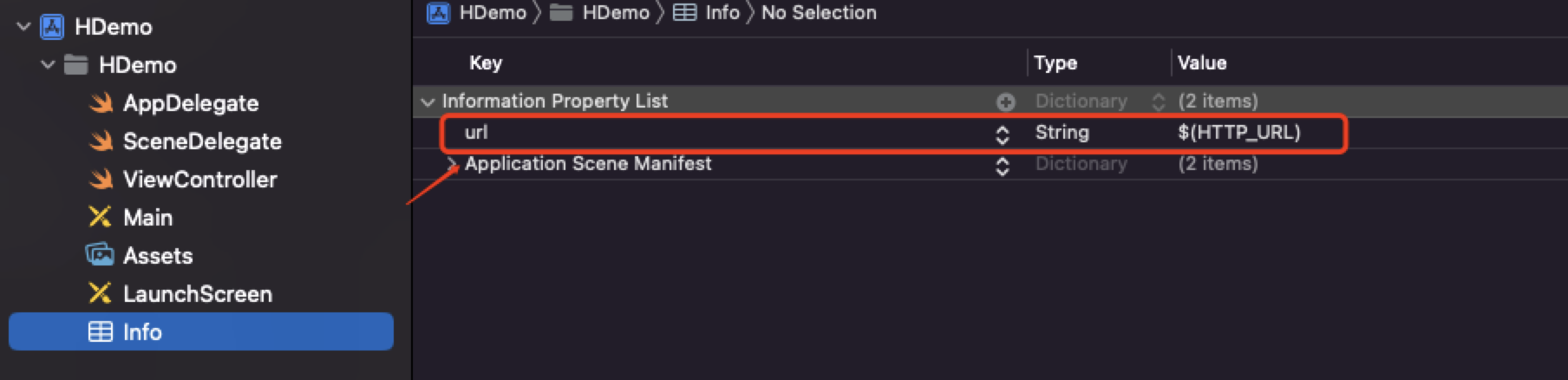1568x380 pixels.
Task: Click the Swift icon beside AppDelegate
Action: [x=101, y=103]
